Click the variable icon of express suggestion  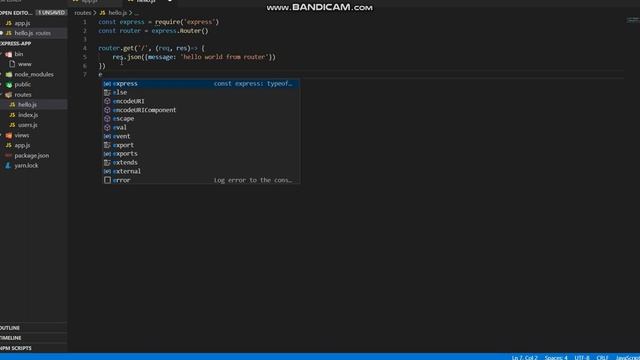[107, 84]
